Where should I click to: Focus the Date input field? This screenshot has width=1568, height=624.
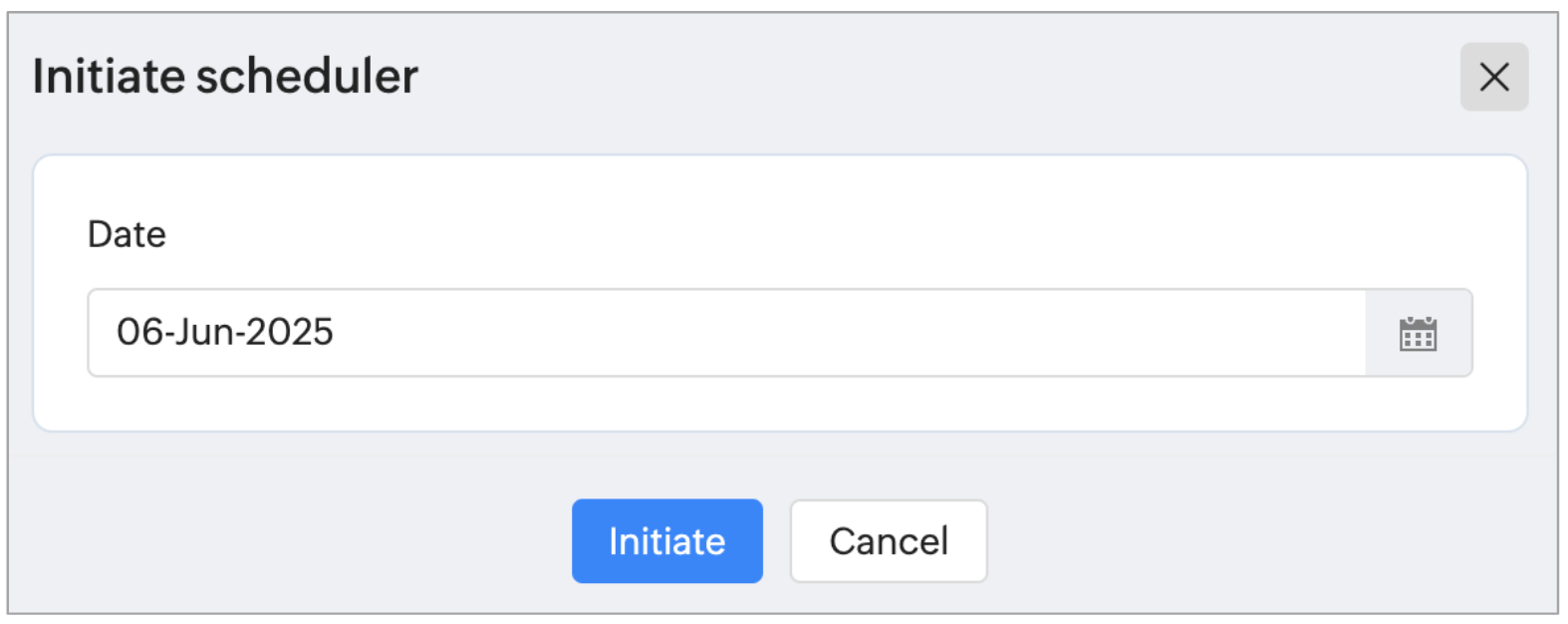coord(725,333)
